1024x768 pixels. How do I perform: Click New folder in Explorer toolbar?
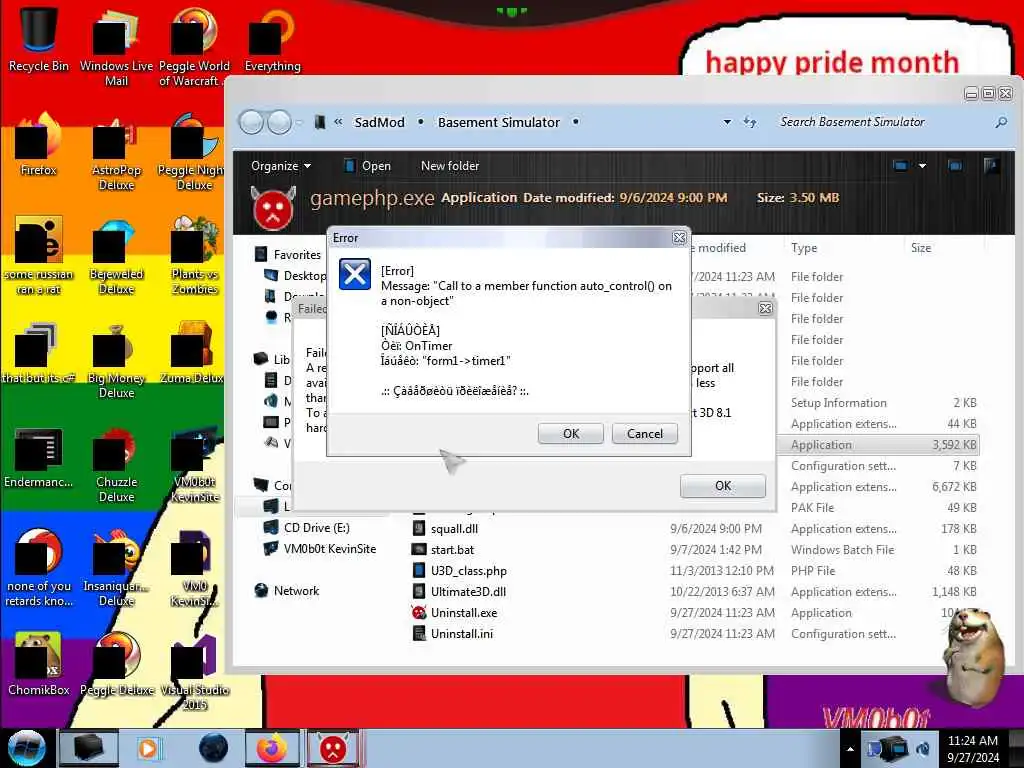pyautogui.click(x=450, y=166)
